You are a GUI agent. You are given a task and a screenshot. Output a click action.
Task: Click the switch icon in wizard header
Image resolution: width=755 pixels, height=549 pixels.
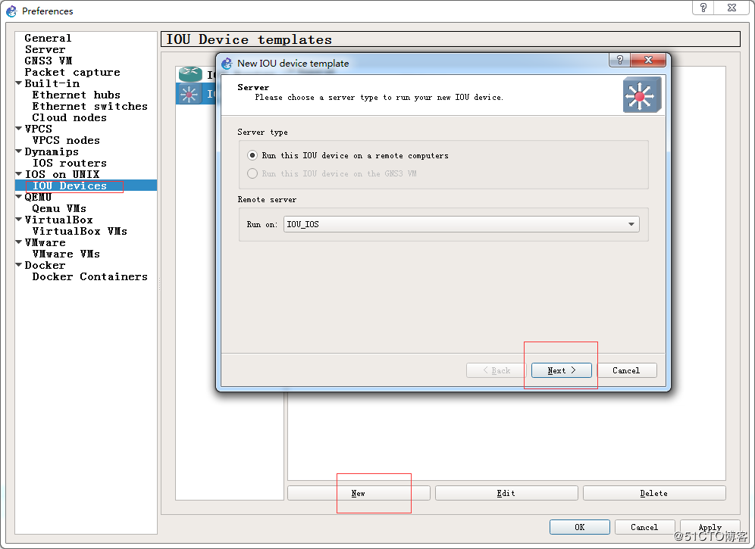(x=641, y=95)
